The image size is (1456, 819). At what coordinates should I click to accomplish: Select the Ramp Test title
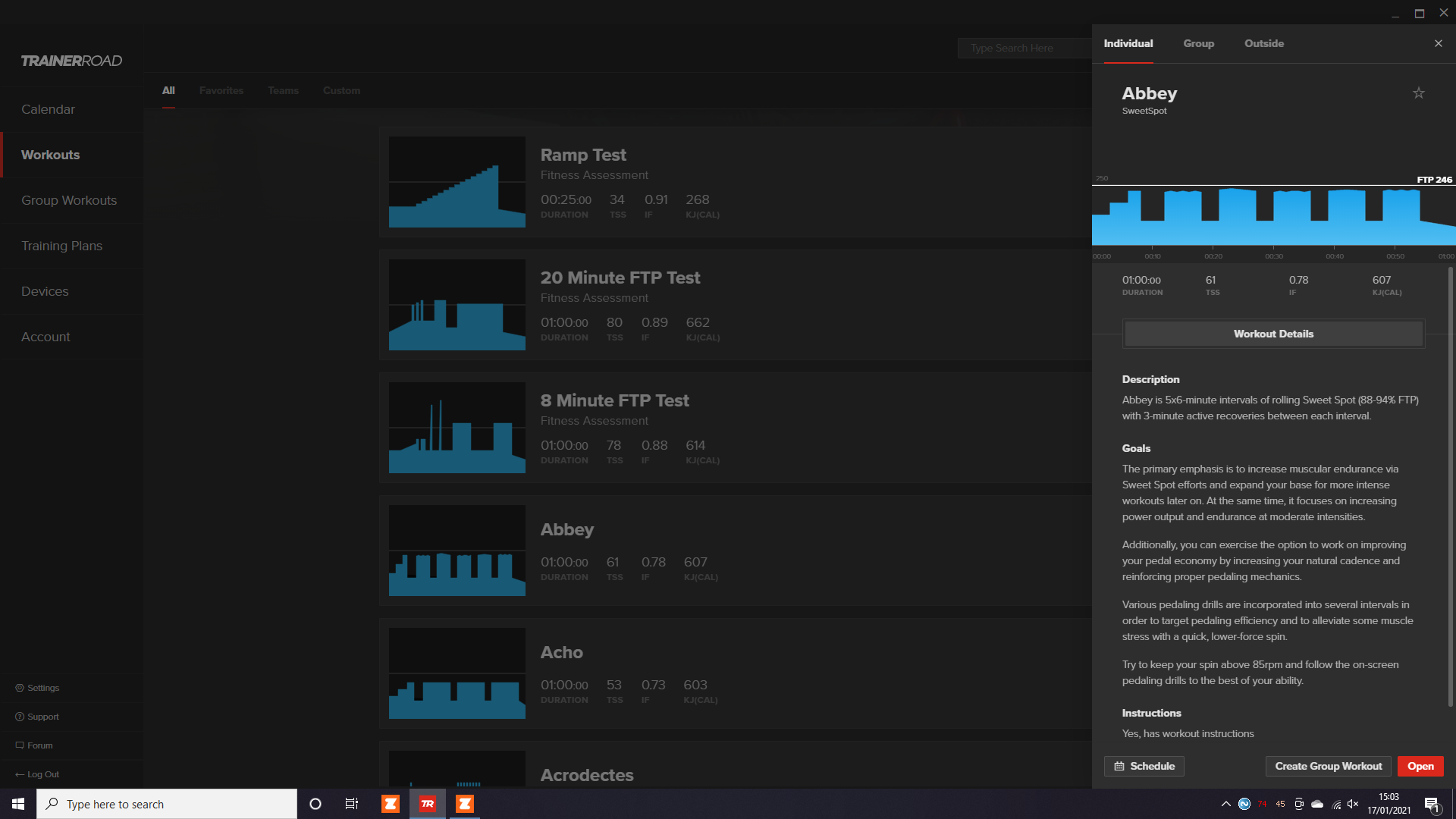click(583, 155)
